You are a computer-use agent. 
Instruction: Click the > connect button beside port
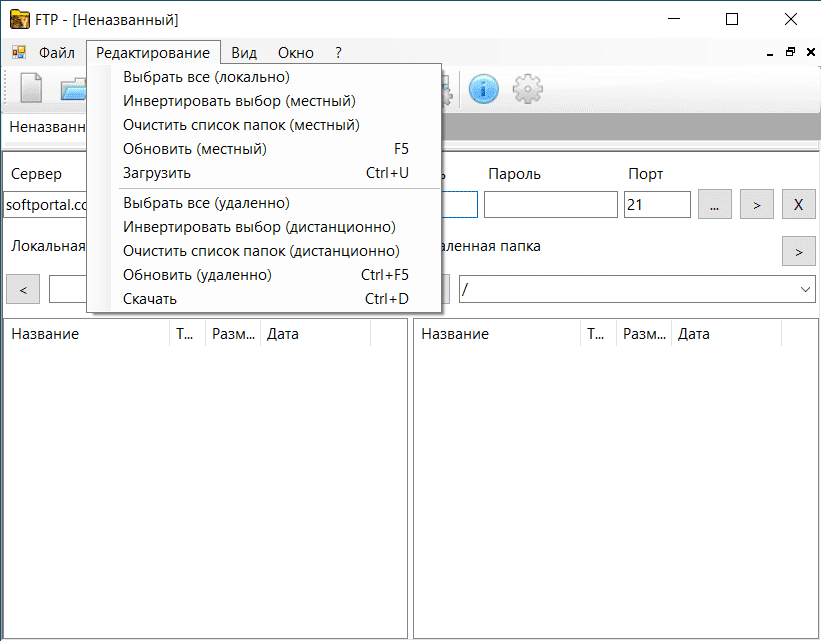coord(757,204)
